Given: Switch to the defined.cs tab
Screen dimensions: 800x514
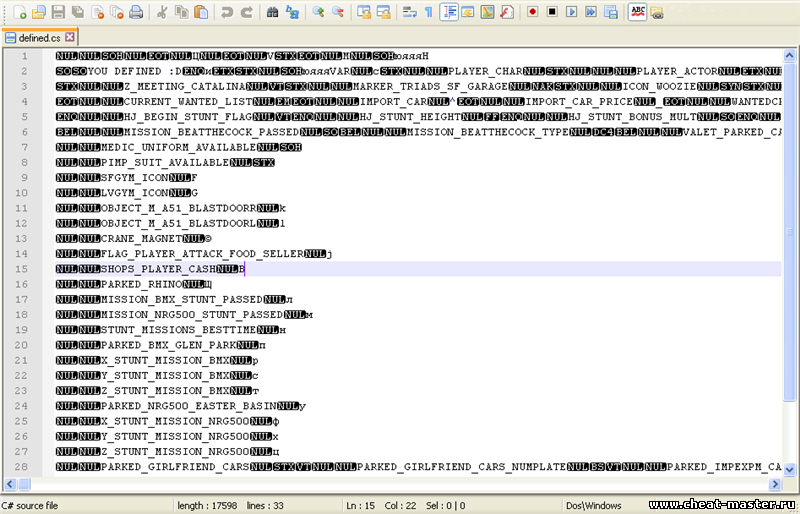Looking at the screenshot, I should pos(40,38).
